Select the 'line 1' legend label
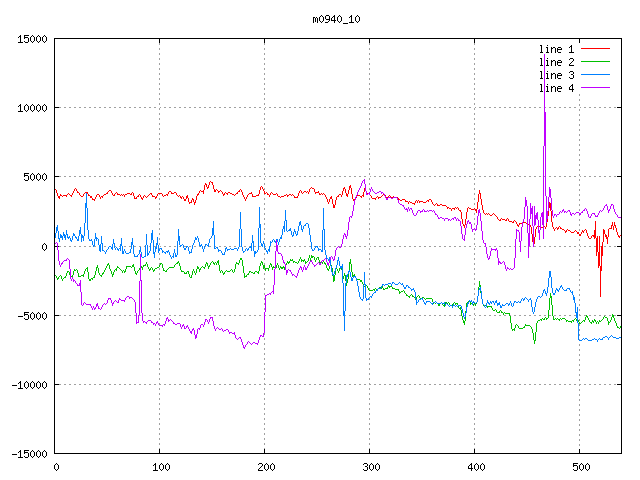The height and width of the screenshot is (480, 640). pos(556,49)
